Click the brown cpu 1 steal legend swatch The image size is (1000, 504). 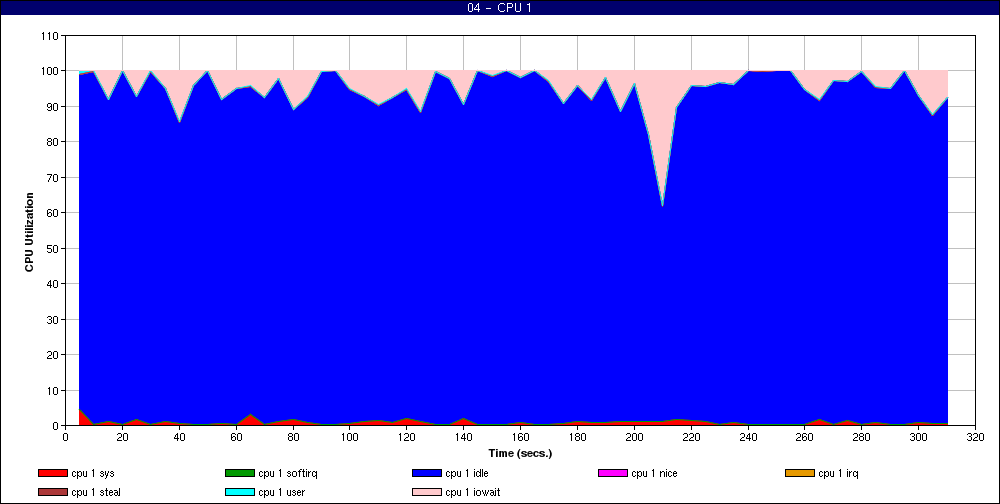(x=52, y=492)
